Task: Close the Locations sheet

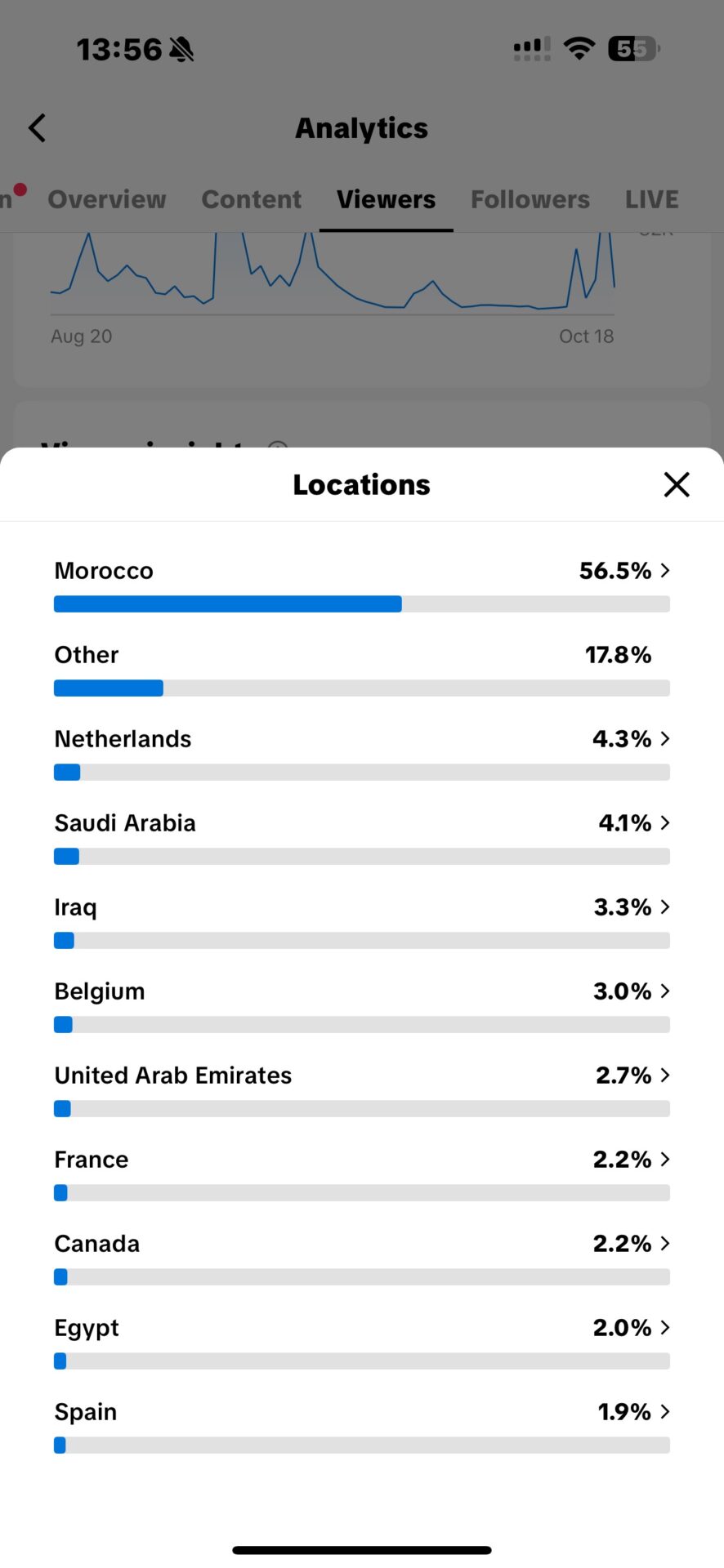Action: coord(677,484)
